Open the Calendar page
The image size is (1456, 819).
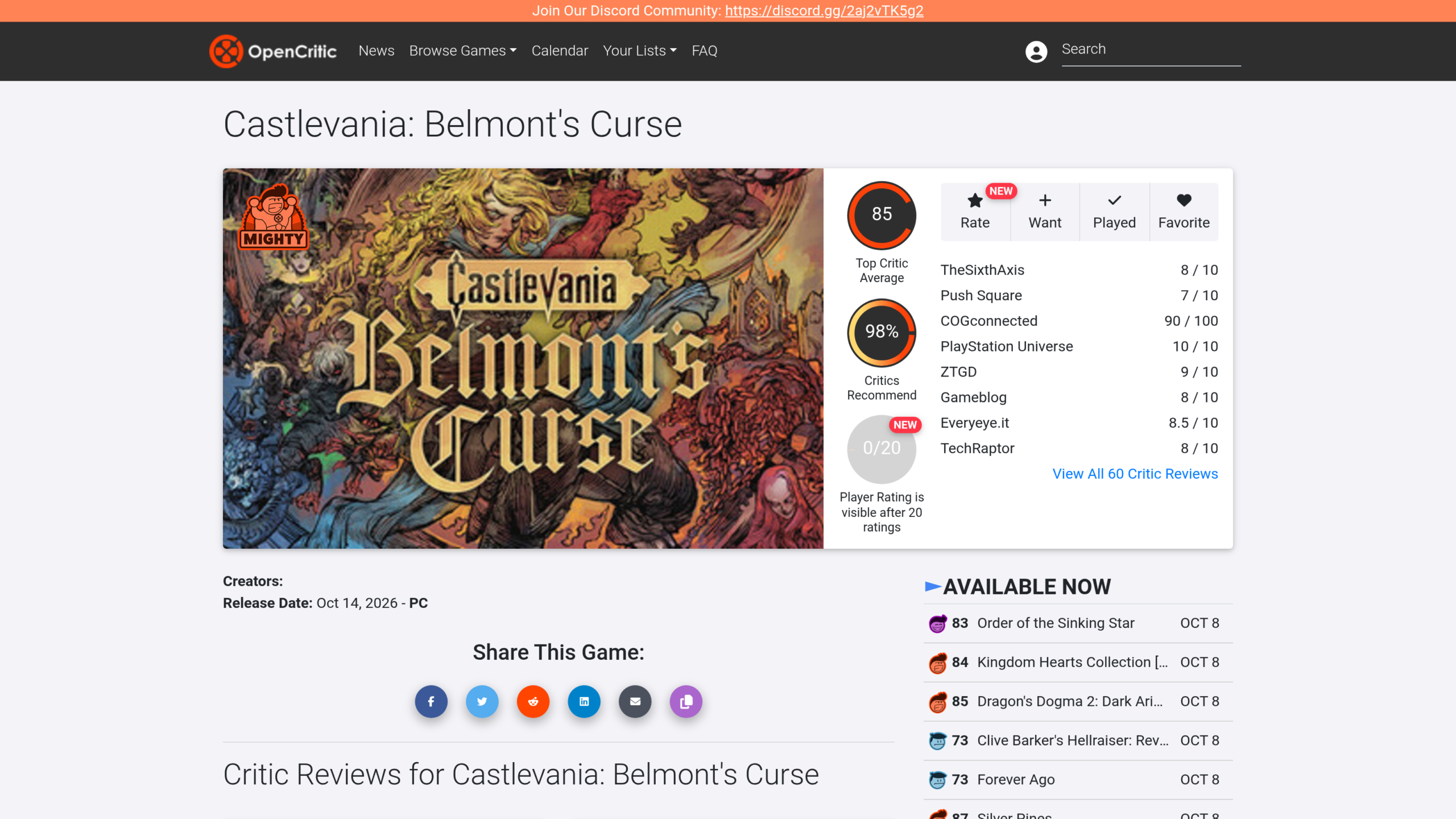pyautogui.click(x=560, y=51)
